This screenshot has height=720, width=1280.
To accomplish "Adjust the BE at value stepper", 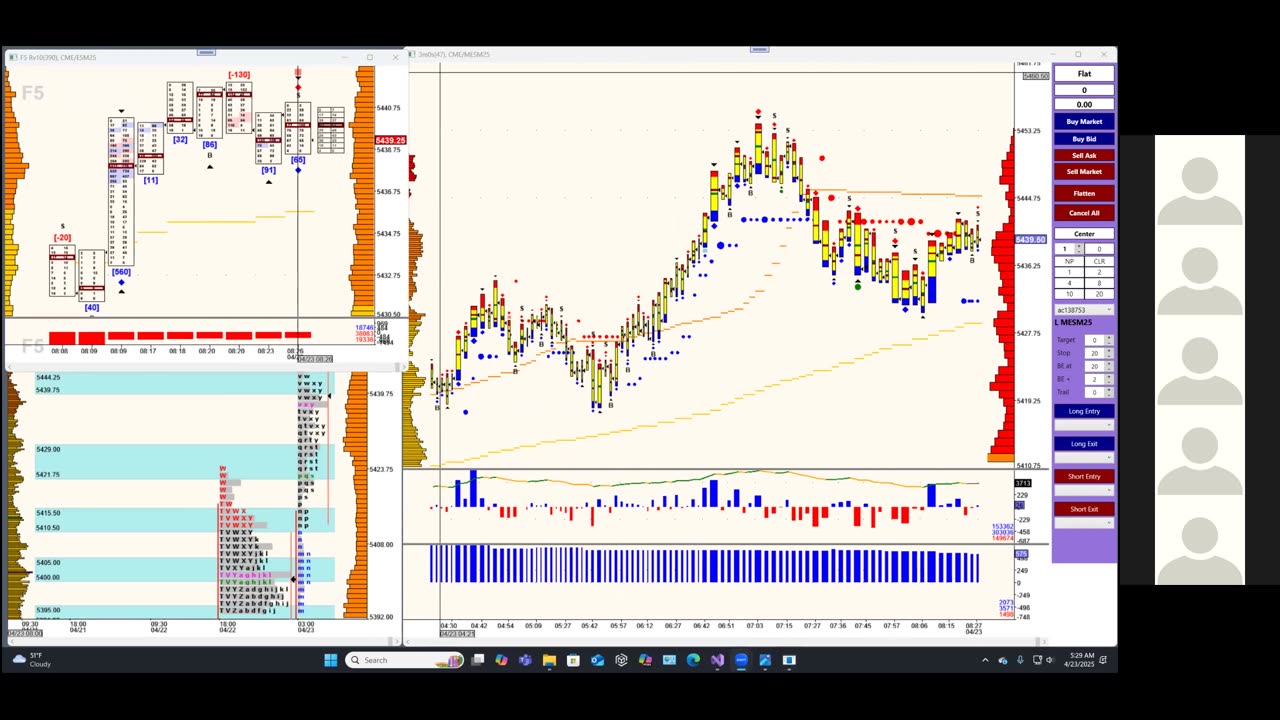I will [x=1109, y=366].
